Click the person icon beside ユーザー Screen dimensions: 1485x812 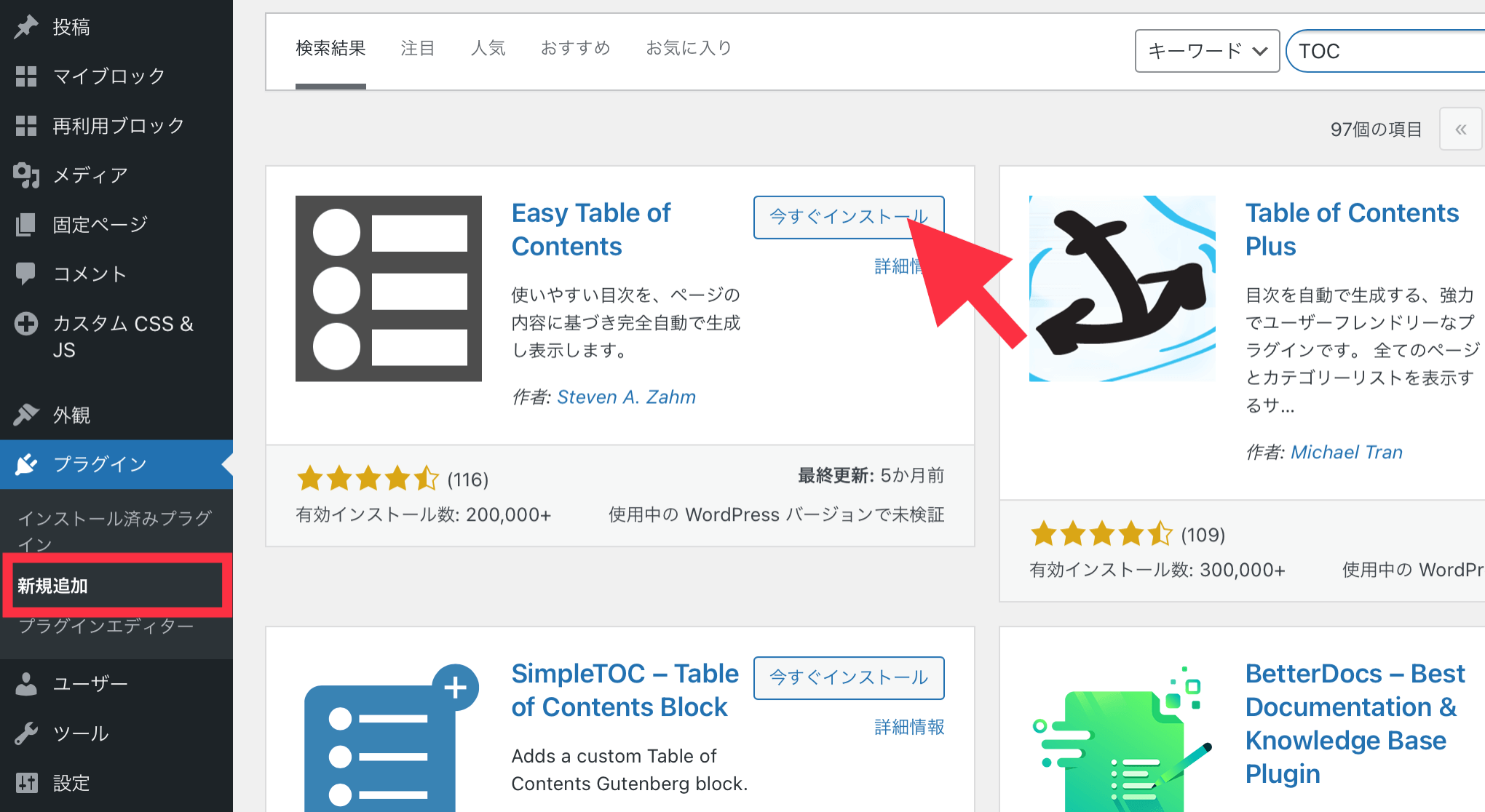click(26, 684)
